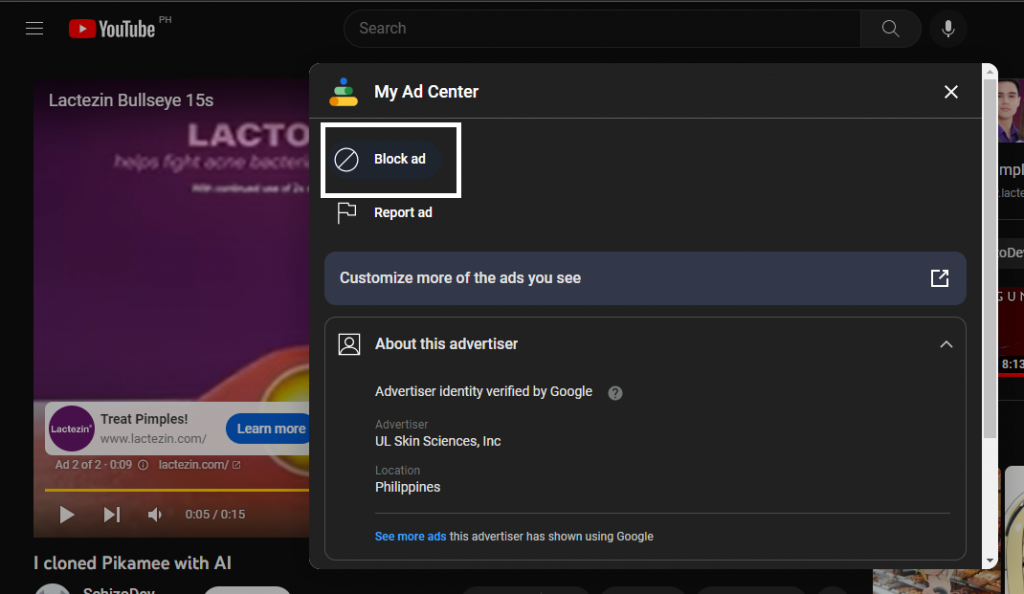Click the My Ad Center logo
The image size is (1024, 594).
tap(344, 92)
